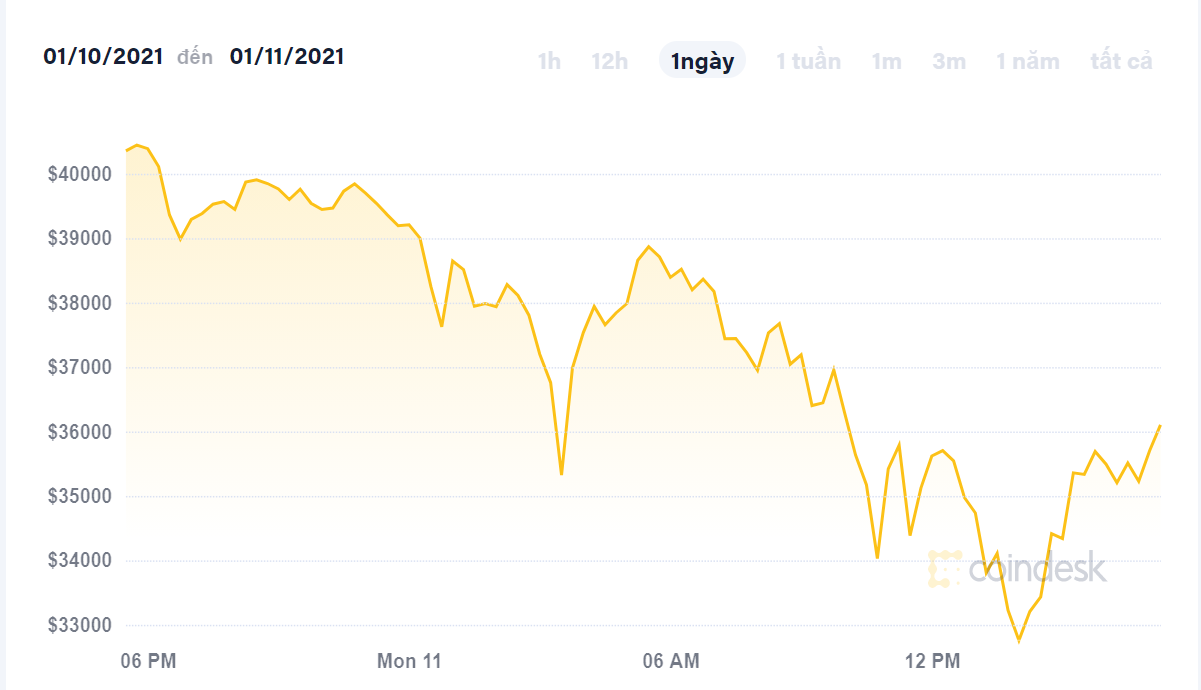This screenshot has width=1201, height=690.
Task: Select the active 1ngày range tab
Action: [x=702, y=61]
